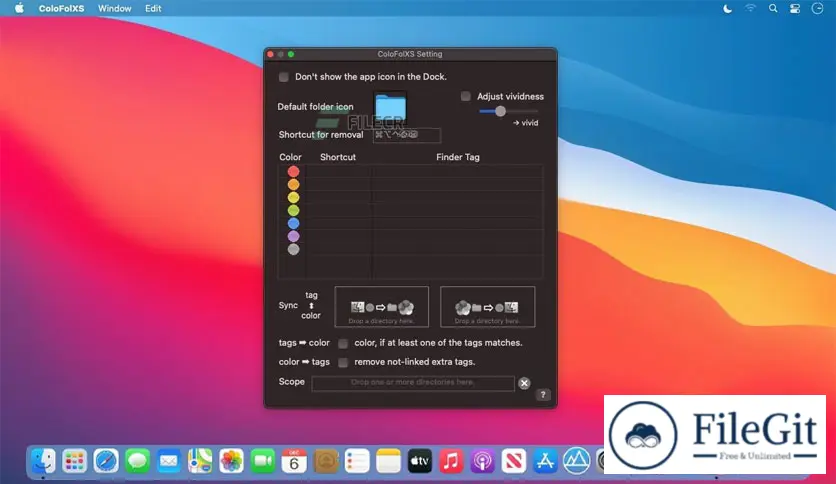Open help with the question mark button
Screen dimensions: 836x484
(543, 395)
